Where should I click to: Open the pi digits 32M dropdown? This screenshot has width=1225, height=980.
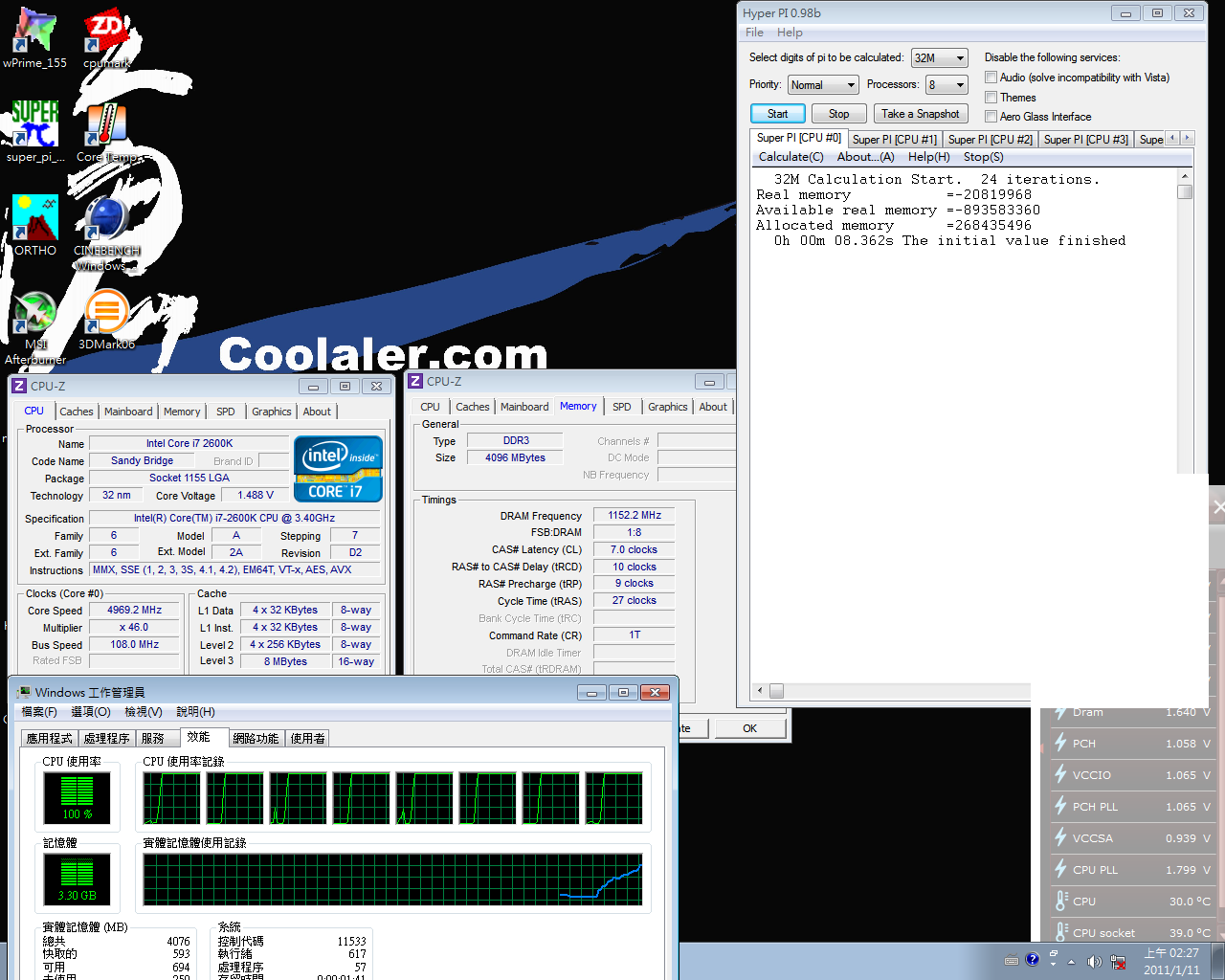940,58
